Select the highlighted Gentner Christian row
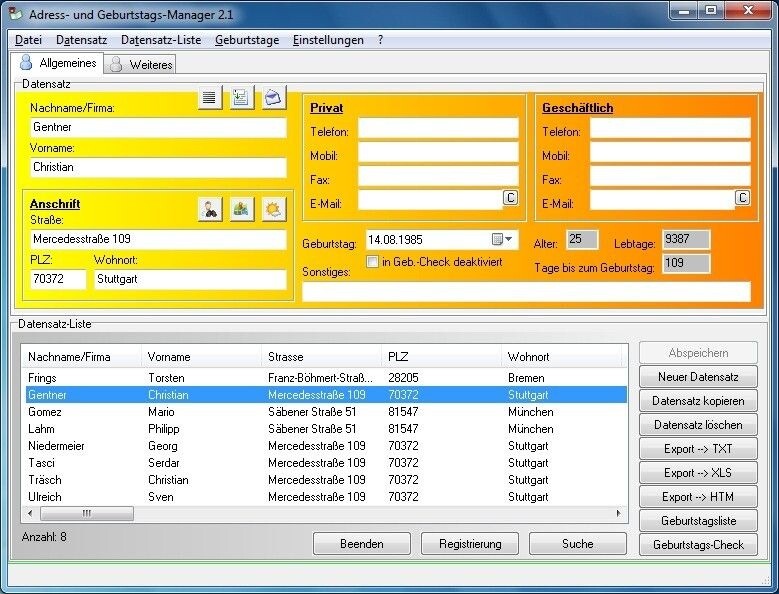This screenshot has width=779, height=594. (x=326, y=395)
